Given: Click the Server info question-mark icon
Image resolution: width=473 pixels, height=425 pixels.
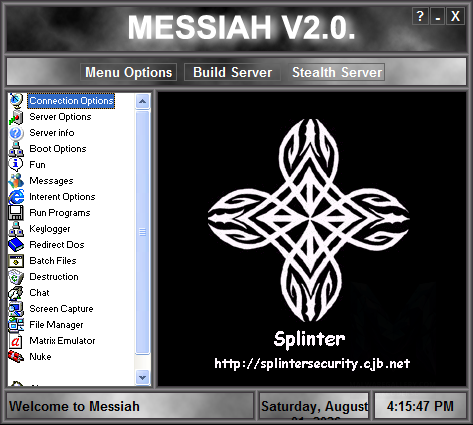Looking at the screenshot, I should [x=16, y=133].
